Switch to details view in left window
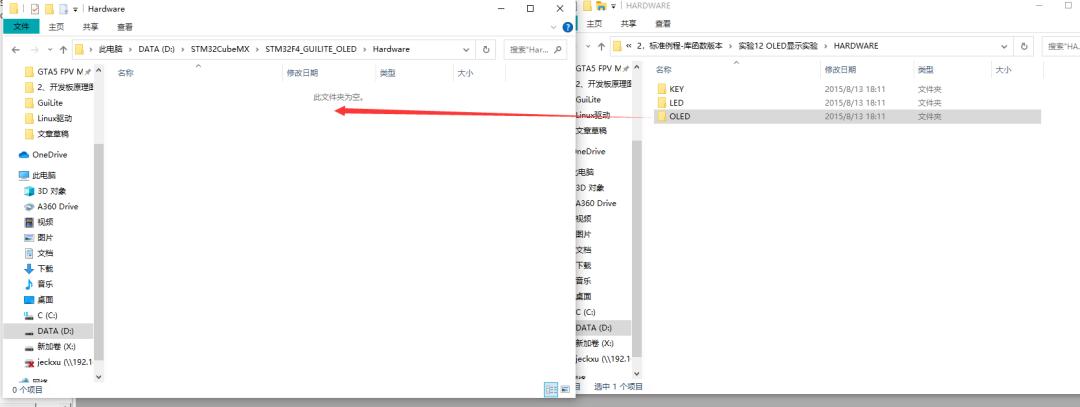Viewport: 1080px width, 407px height. (550, 389)
